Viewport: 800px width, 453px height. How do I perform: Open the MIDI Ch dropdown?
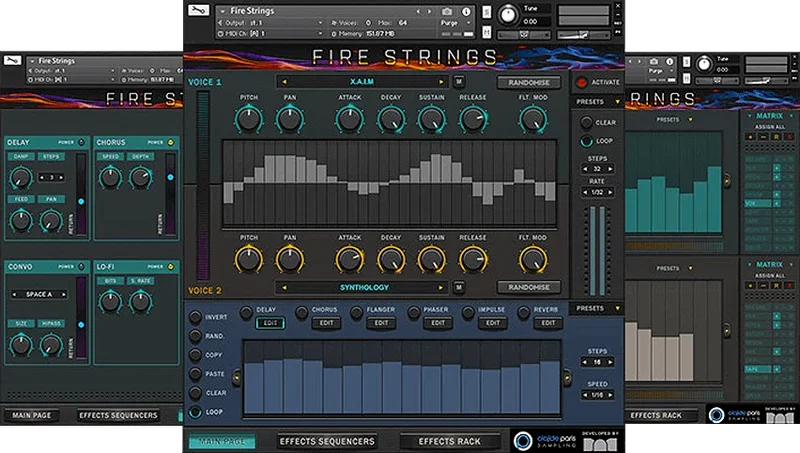320,34
